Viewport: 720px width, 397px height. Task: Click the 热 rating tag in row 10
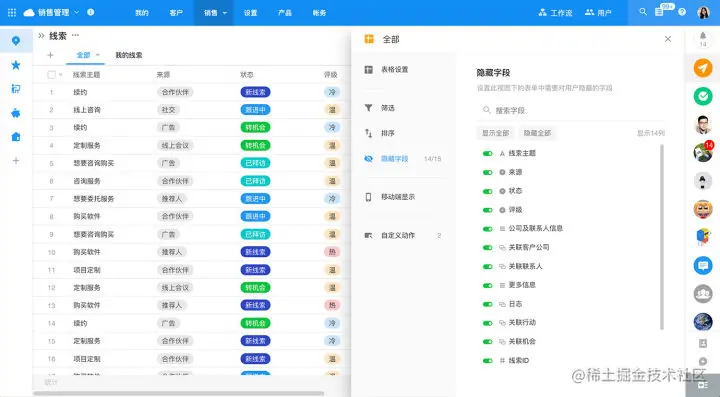coord(332,252)
